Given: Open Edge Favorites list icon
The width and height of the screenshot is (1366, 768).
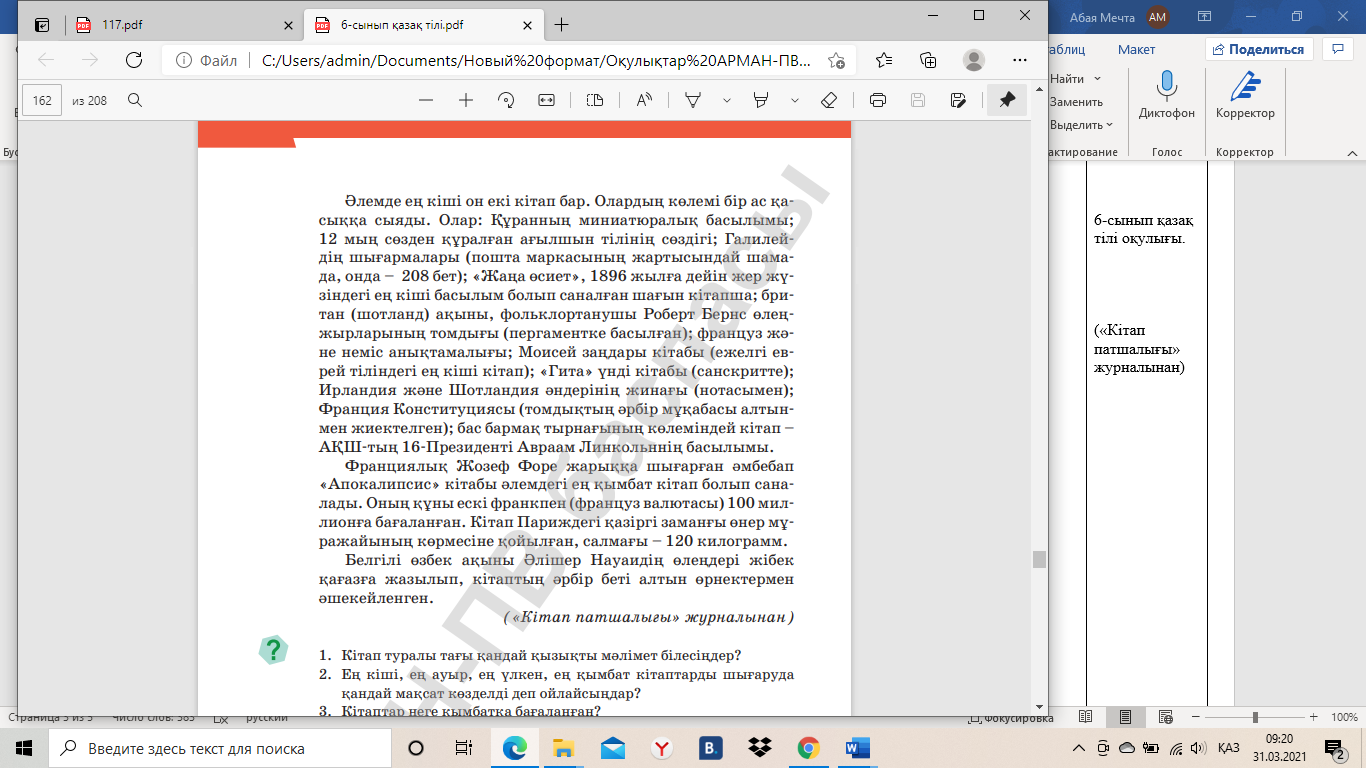Looking at the screenshot, I should pos(884,60).
